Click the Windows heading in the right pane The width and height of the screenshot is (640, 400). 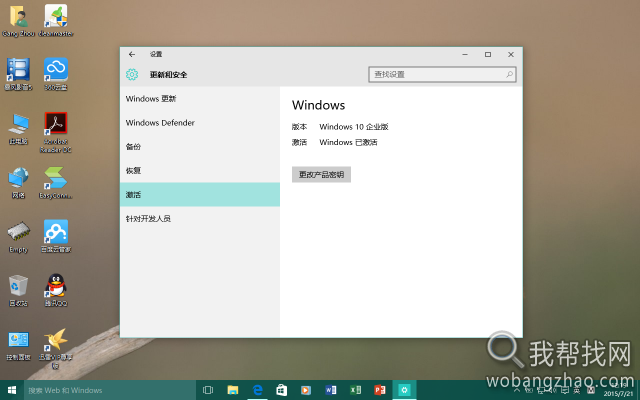coord(318,105)
